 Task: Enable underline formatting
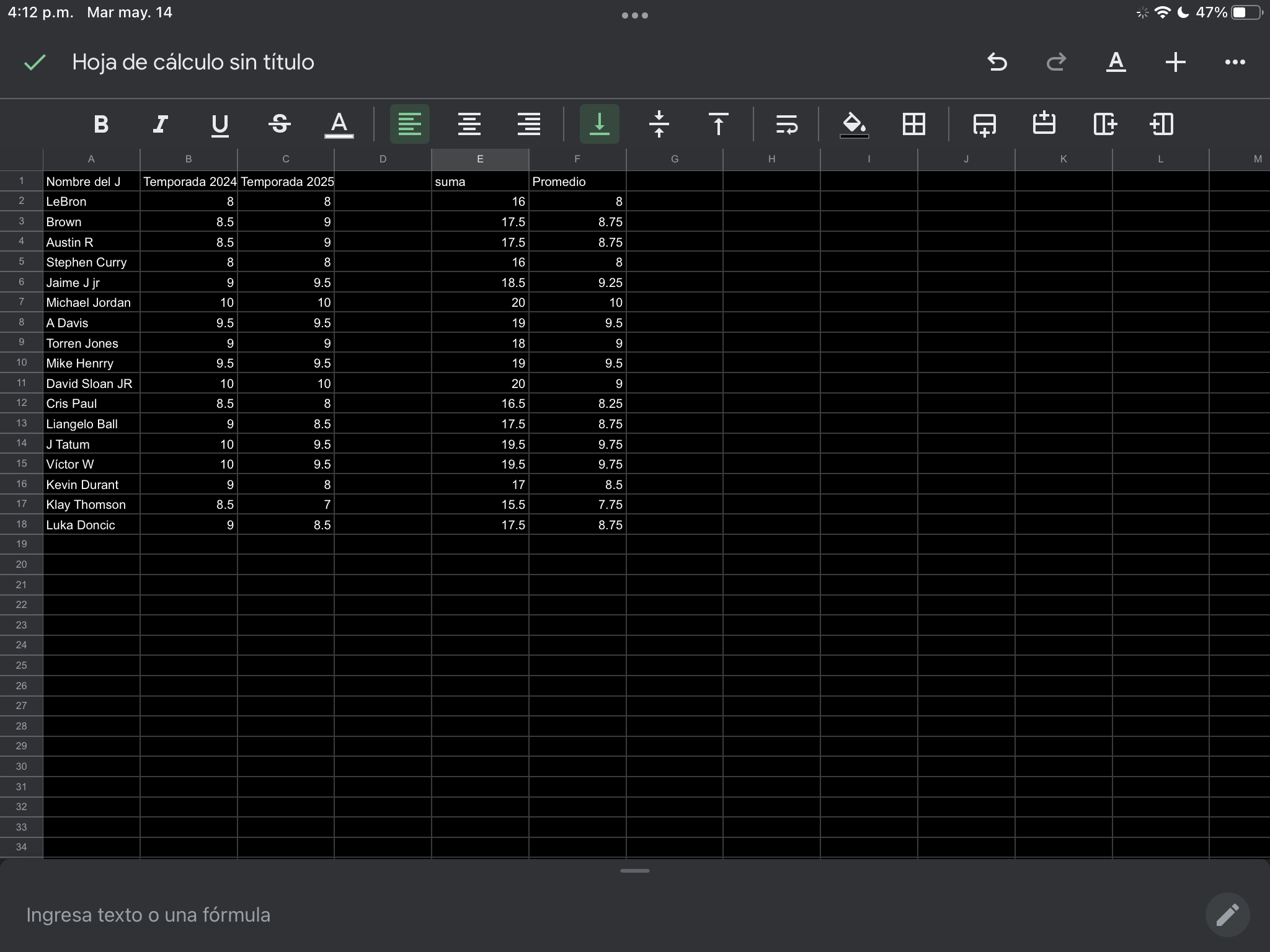tap(220, 124)
